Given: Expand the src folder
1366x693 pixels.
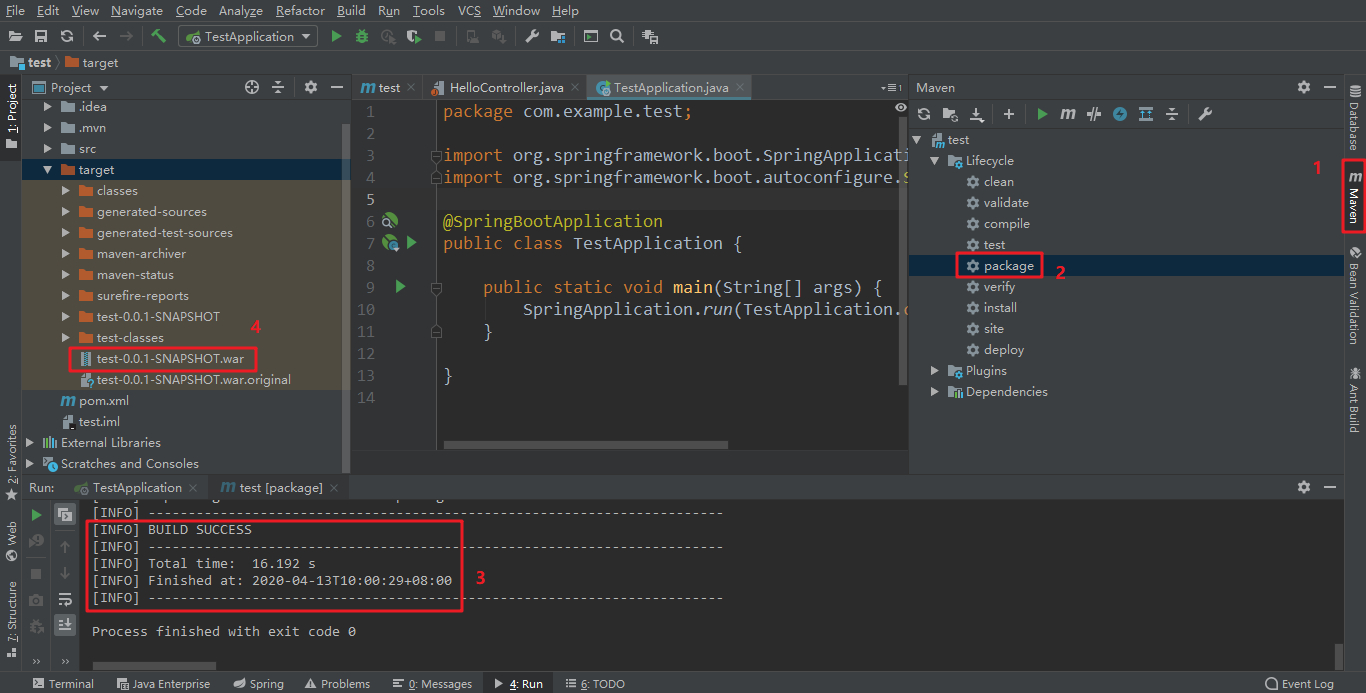Looking at the screenshot, I should (47, 149).
